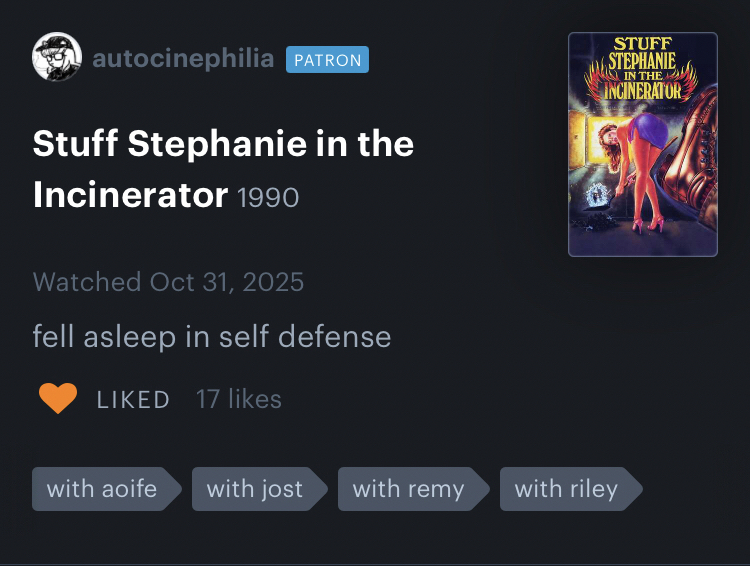Click the autocinephilia profile avatar
Viewport: 750px width, 566px height.
57,58
